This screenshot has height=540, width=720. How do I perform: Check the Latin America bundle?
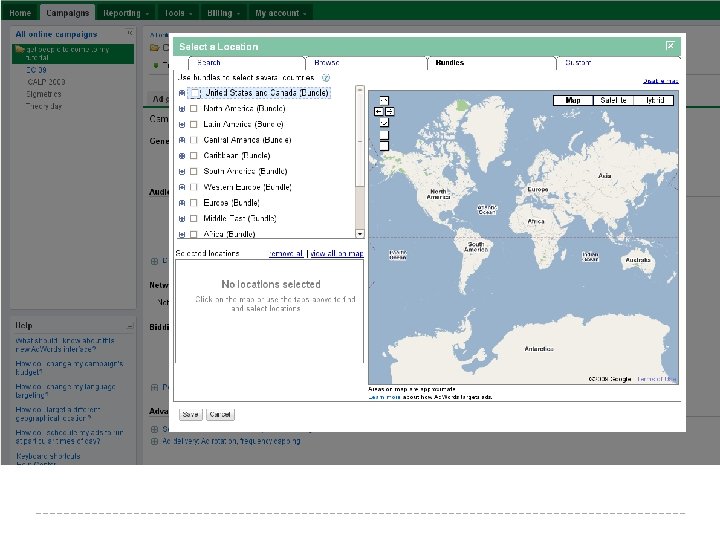[194, 124]
